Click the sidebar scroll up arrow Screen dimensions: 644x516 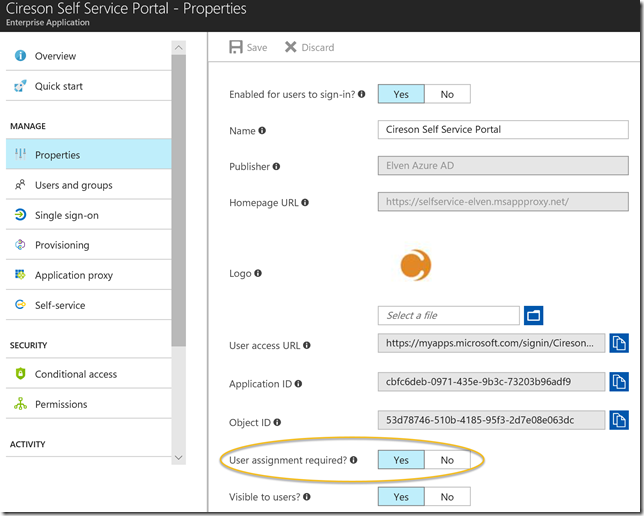pyautogui.click(x=179, y=48)
